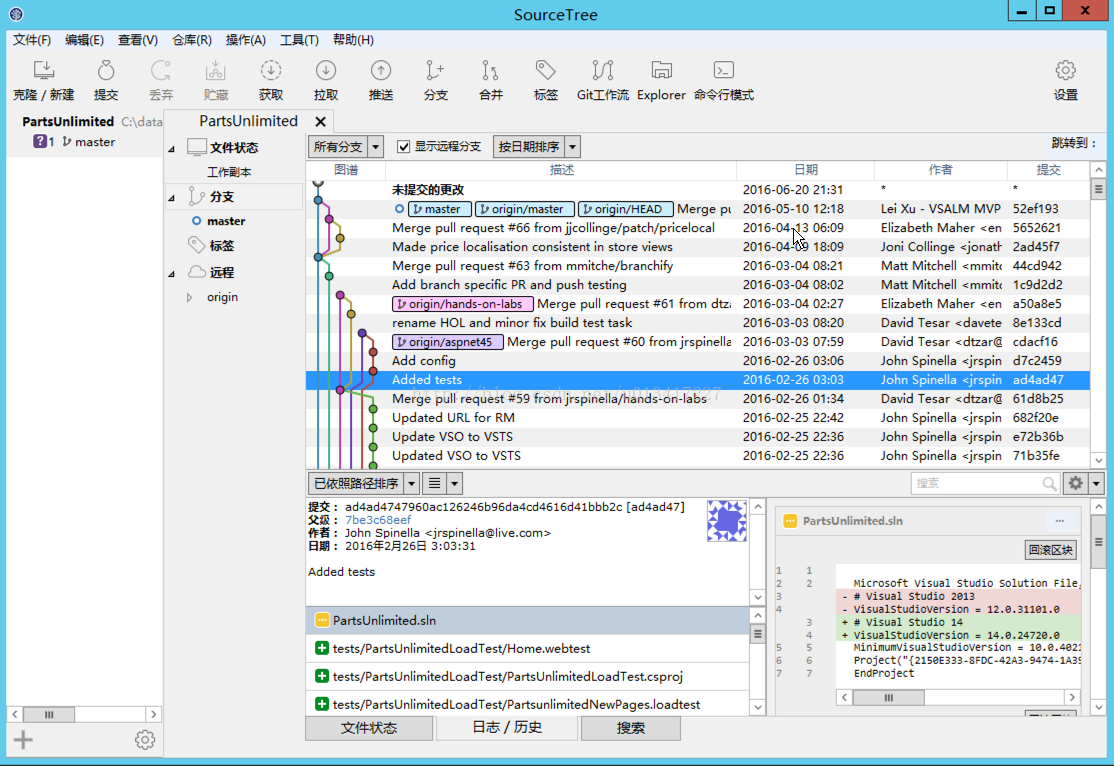Screen dimensions: 1114x766
Task: Switch to File Status (文件状态) bottom tab
Action: coord(369,728)
